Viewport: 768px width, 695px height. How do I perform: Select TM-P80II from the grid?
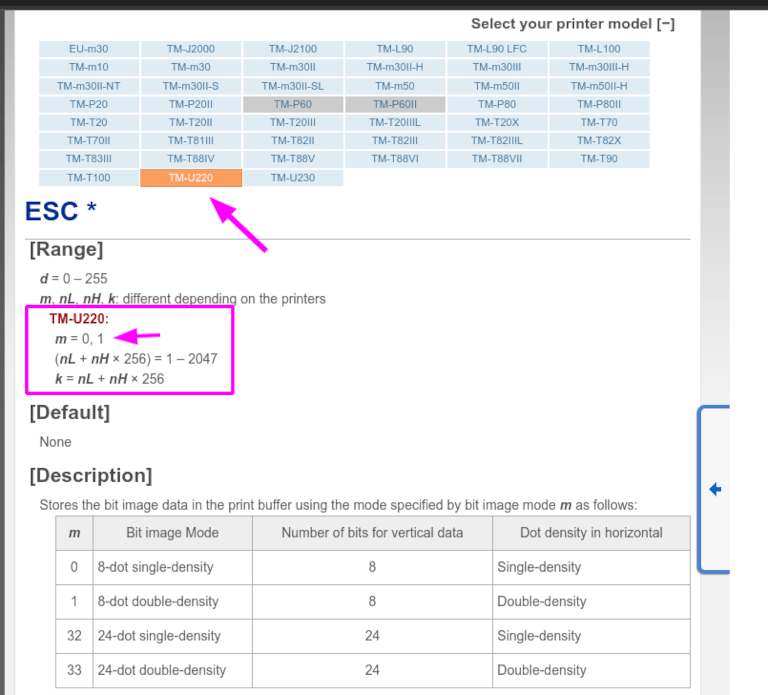pos(599,104)
